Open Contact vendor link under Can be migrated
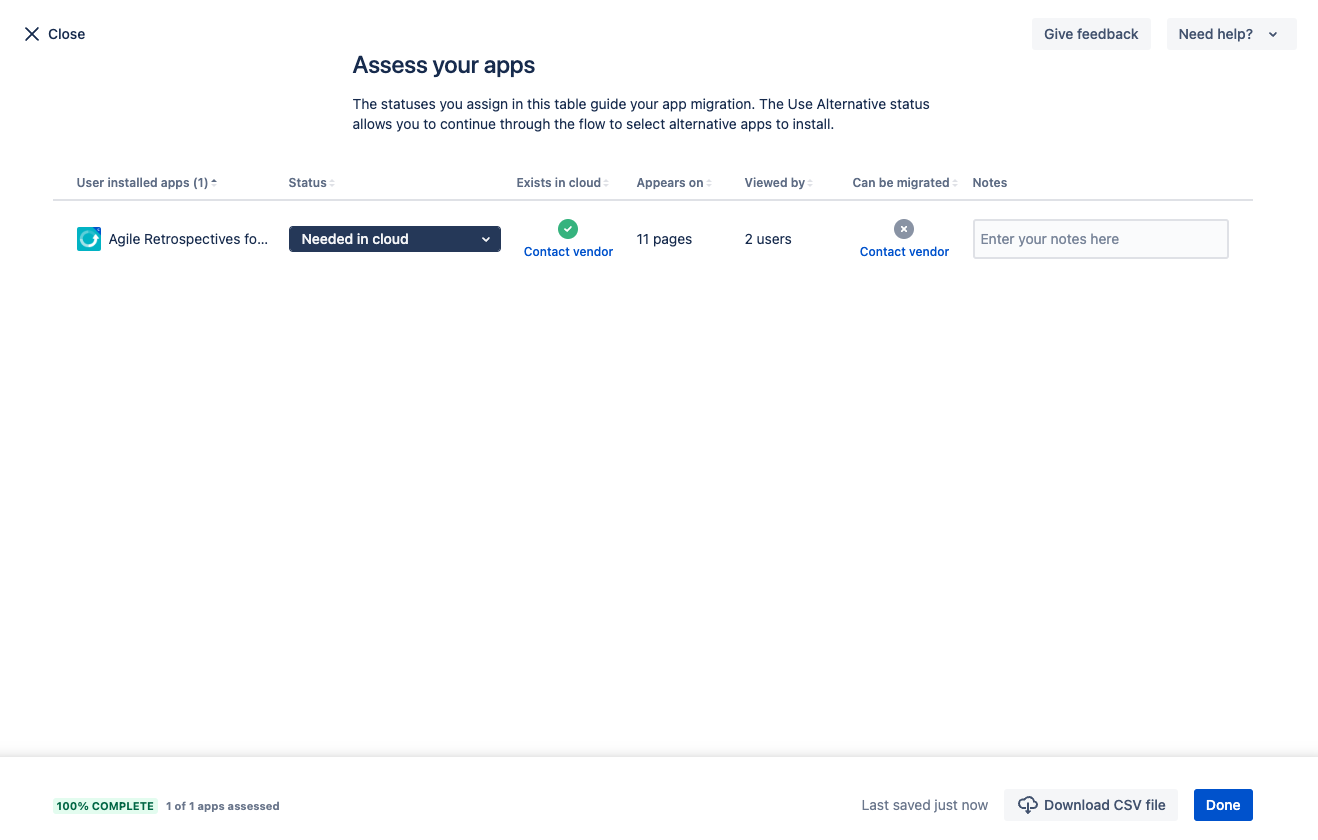This screenshot has height=840, width=1318. [904, 252]
